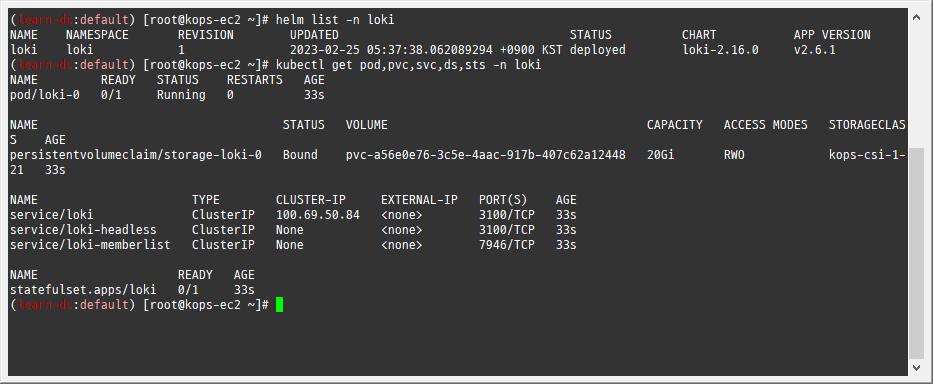Click the 'RESTARTS' column header

click(255, 80)
